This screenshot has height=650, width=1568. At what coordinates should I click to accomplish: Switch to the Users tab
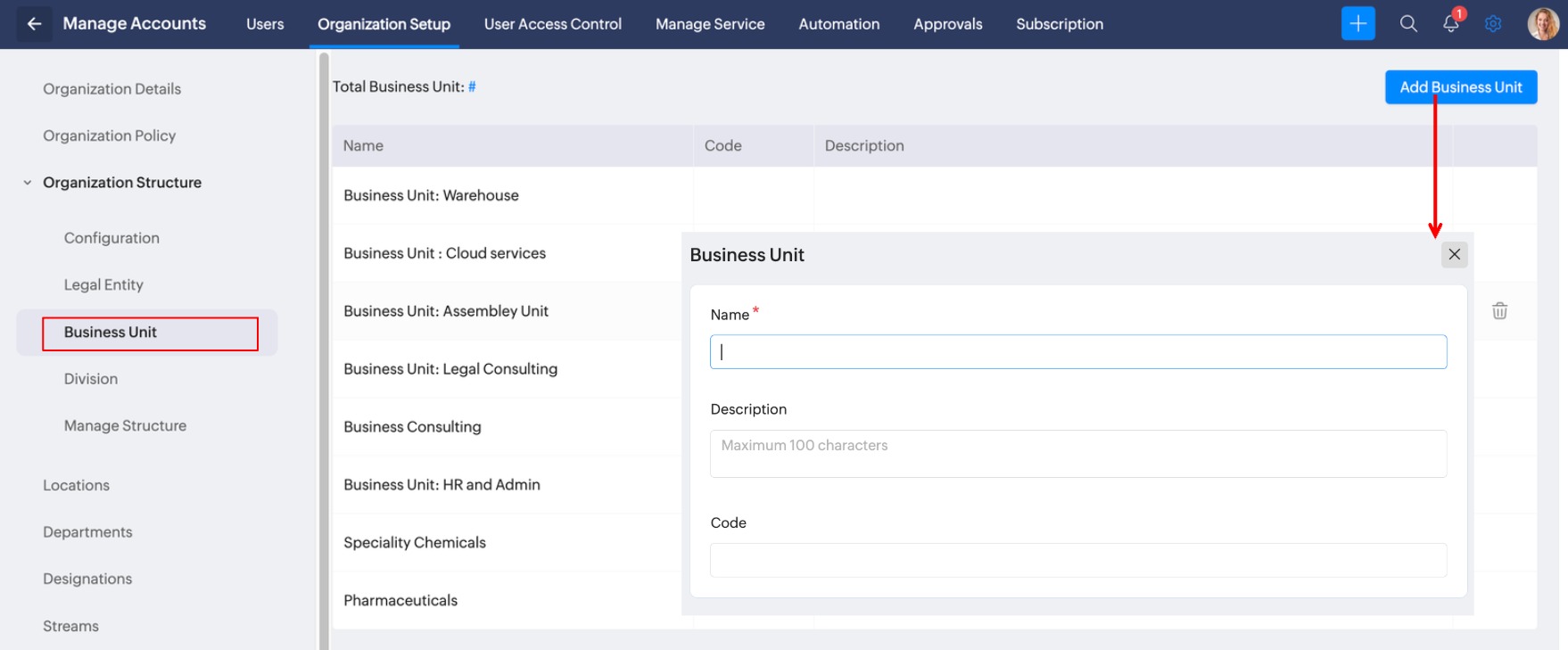tap(265, 24)
